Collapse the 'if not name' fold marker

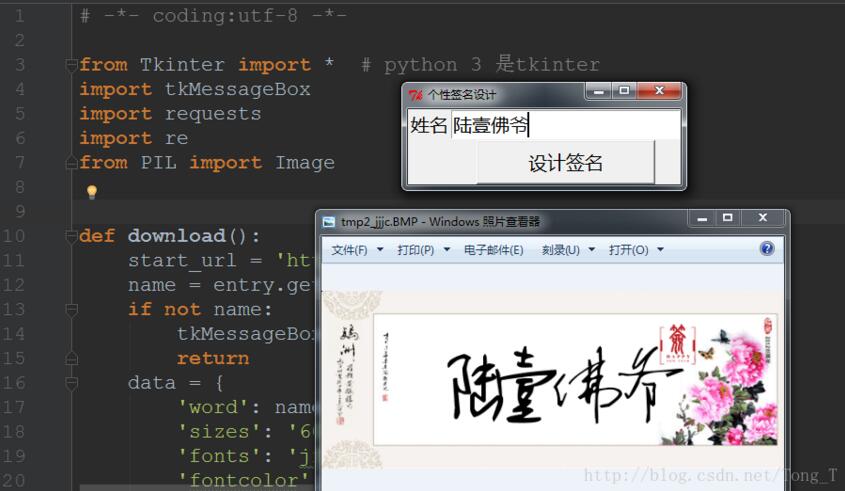click(x=71, y=309)
